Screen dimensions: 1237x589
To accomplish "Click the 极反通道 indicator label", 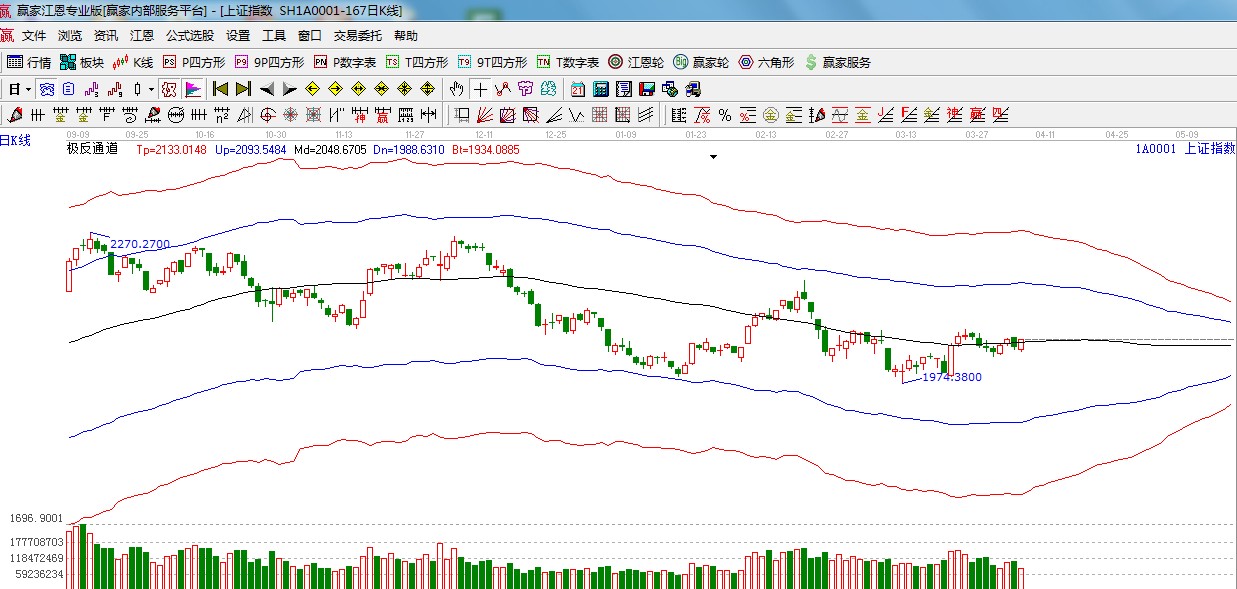I will pos(92,149).
